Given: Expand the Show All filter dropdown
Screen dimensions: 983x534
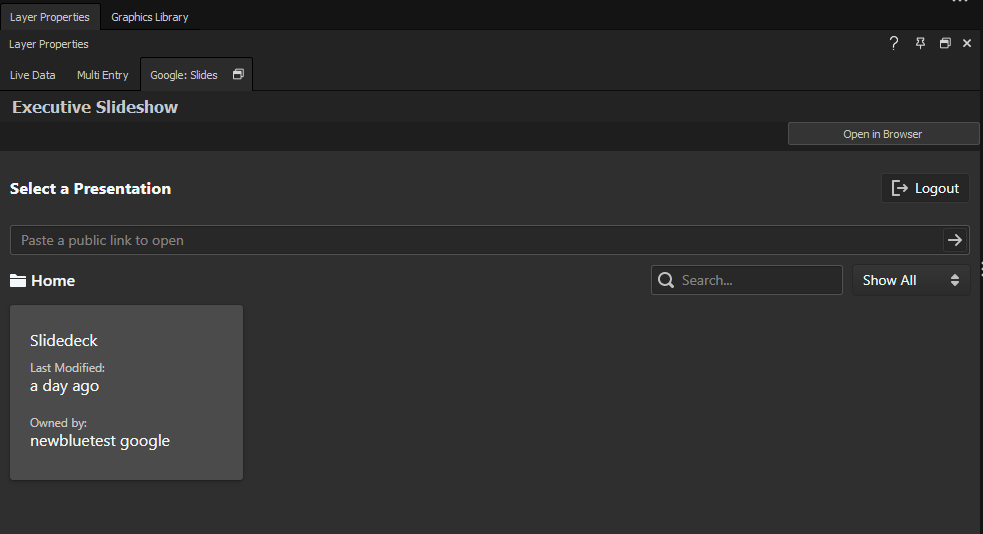Looking at the screenshot, I should click(910, 280).
